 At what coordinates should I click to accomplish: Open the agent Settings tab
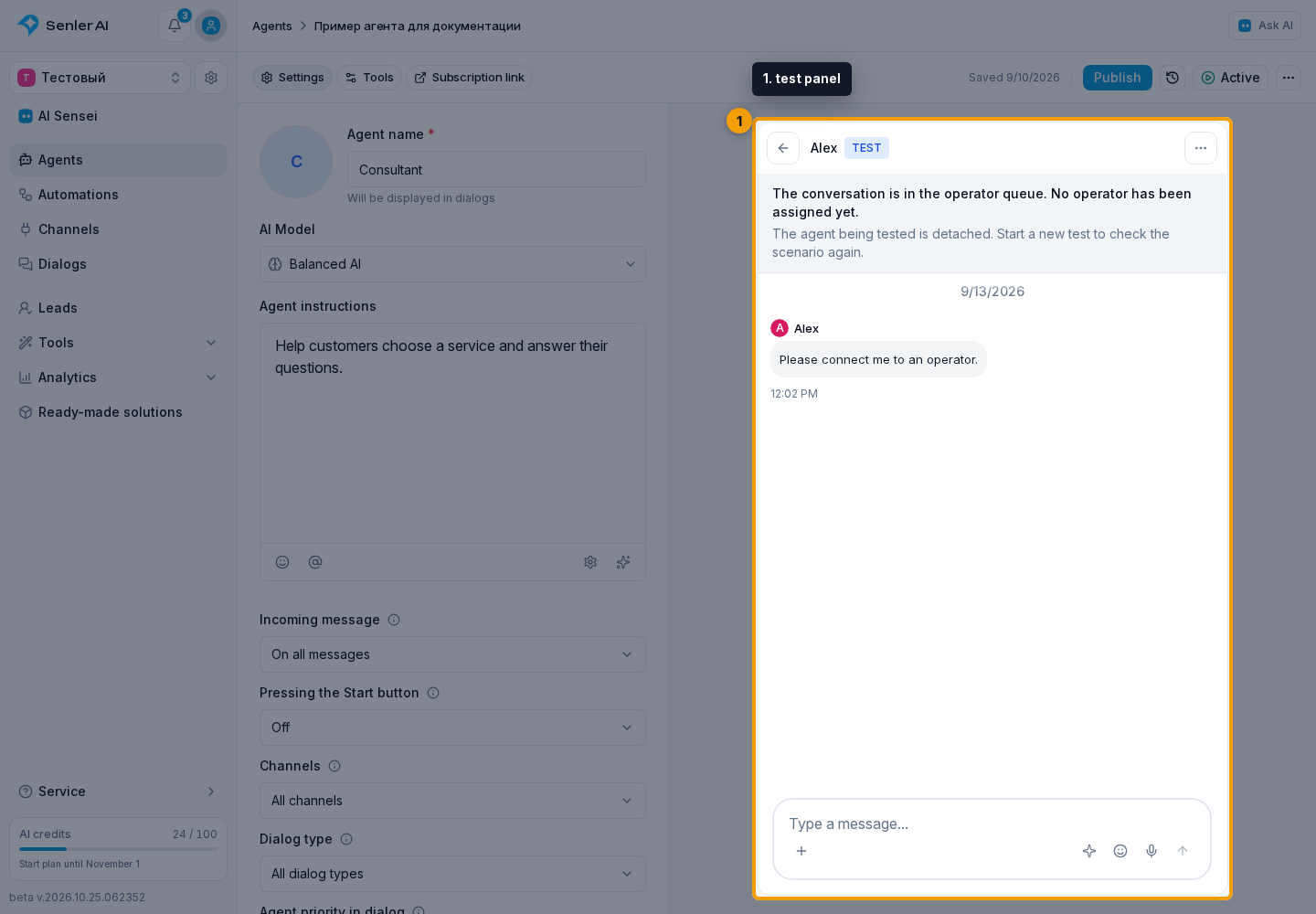[292, 78]
